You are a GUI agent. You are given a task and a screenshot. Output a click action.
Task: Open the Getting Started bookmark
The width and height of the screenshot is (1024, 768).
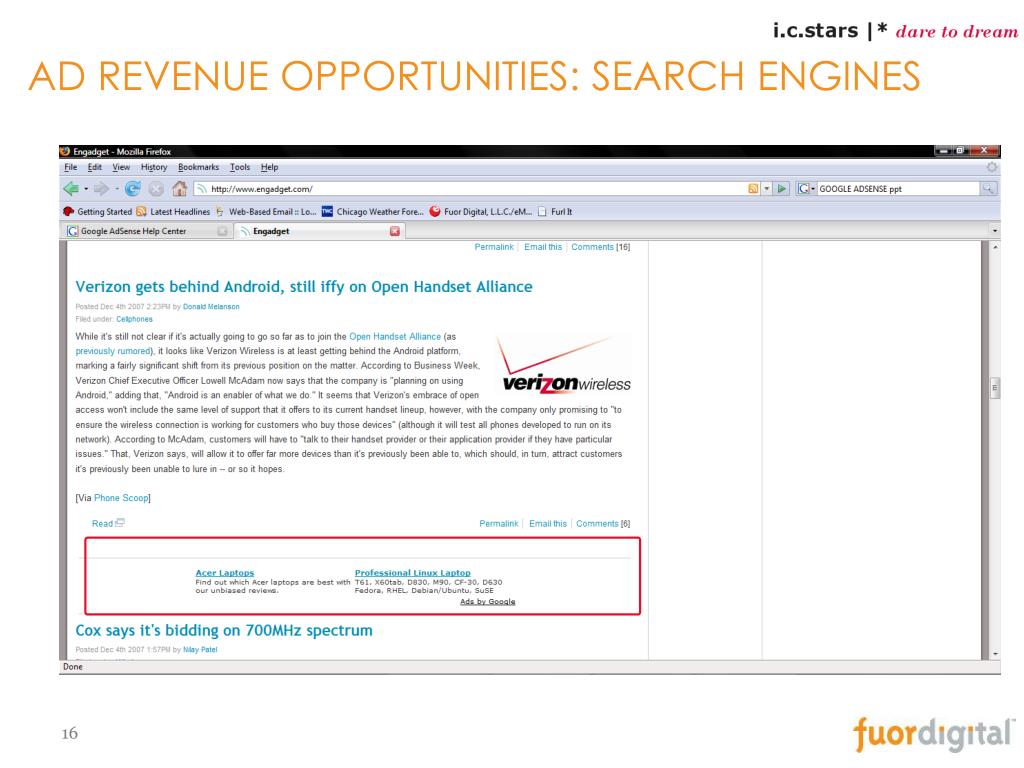coord(97,212)
